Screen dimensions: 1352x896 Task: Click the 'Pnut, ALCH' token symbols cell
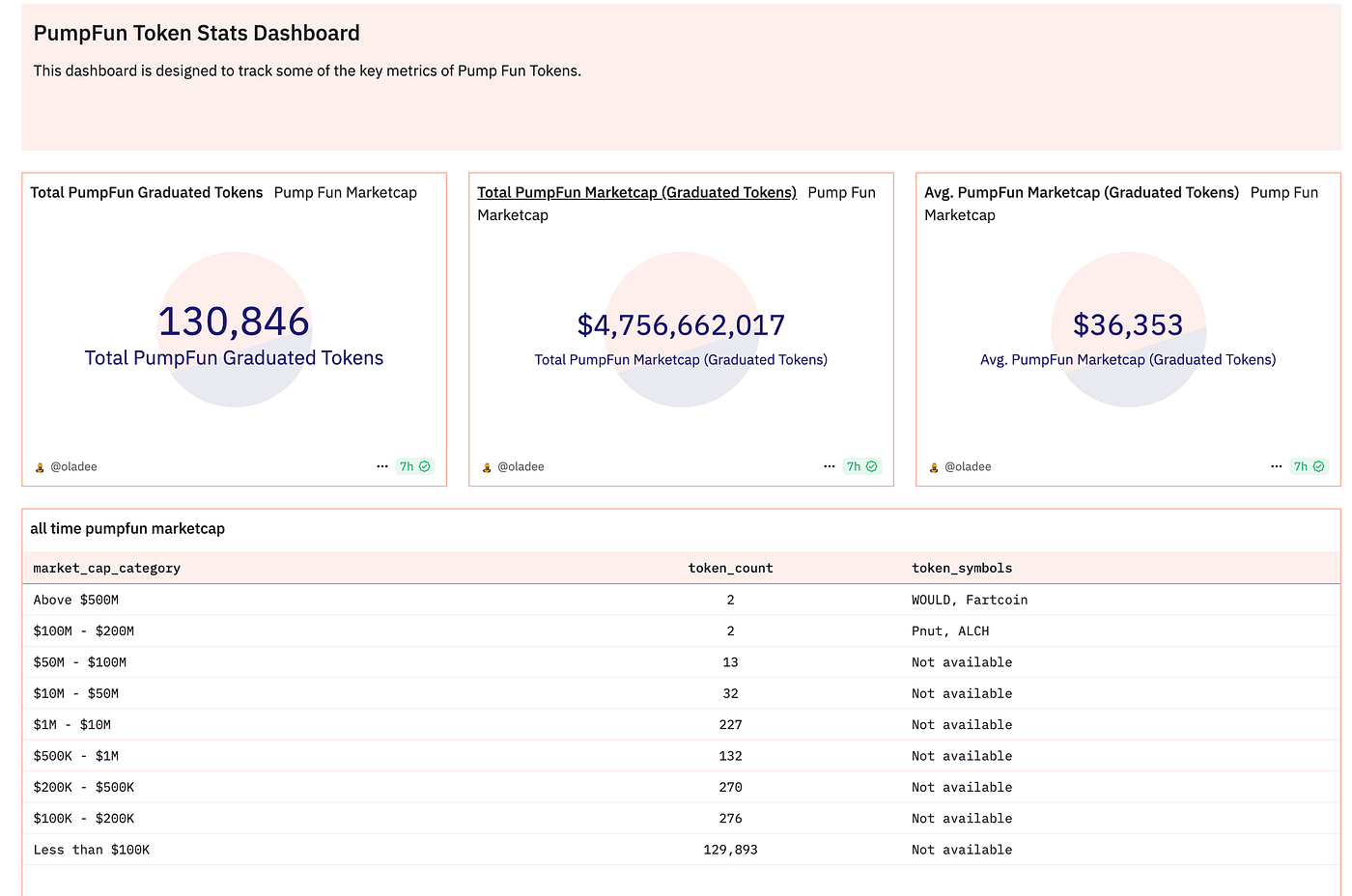950,630
